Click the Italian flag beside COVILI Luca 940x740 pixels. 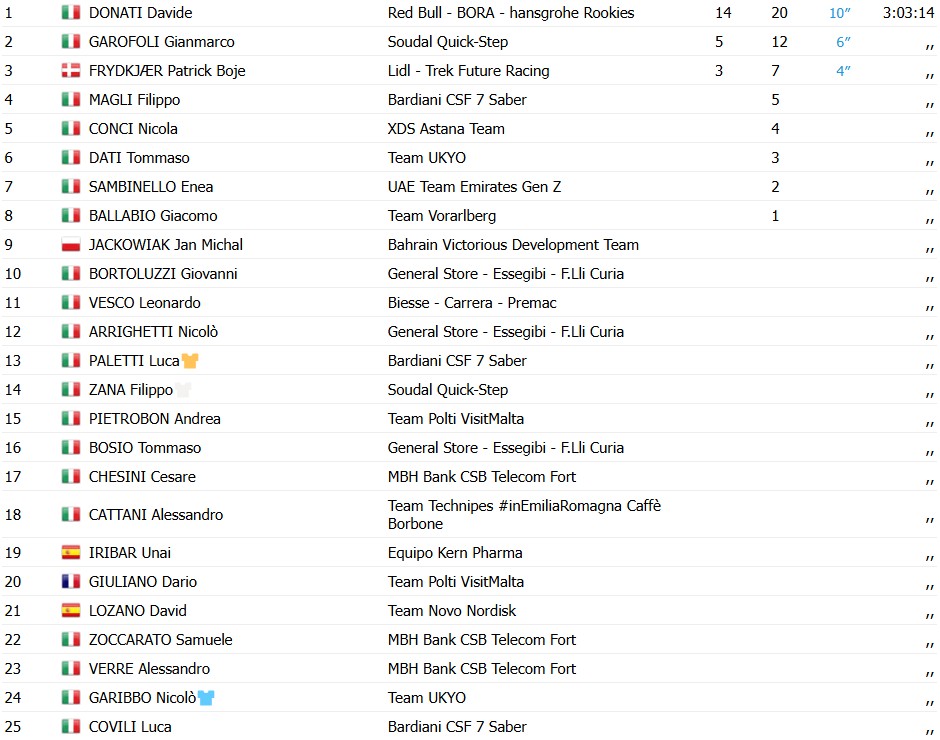pos(71,726)
